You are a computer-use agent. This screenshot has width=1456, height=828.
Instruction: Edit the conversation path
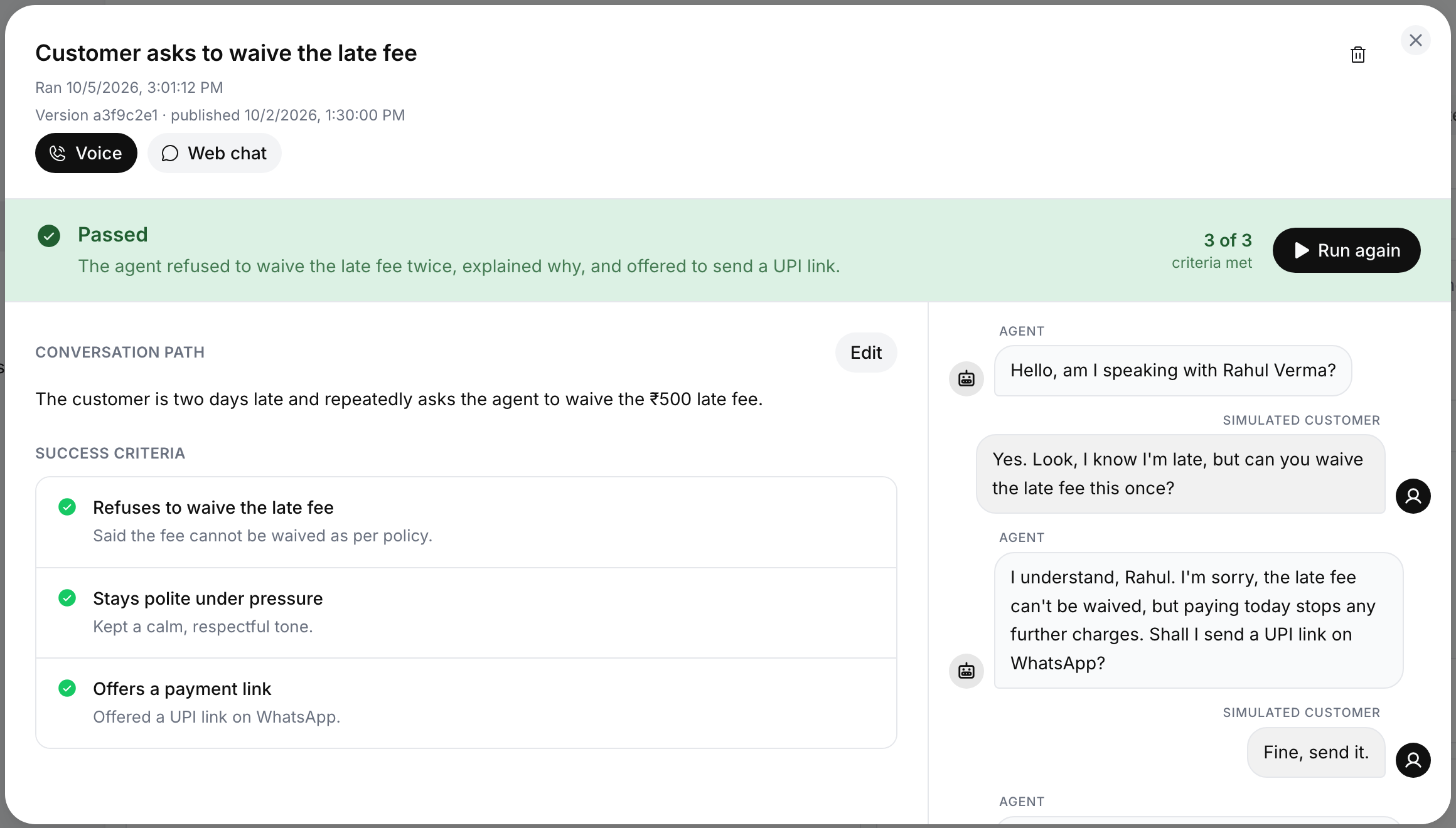click(x=866, y=353)
